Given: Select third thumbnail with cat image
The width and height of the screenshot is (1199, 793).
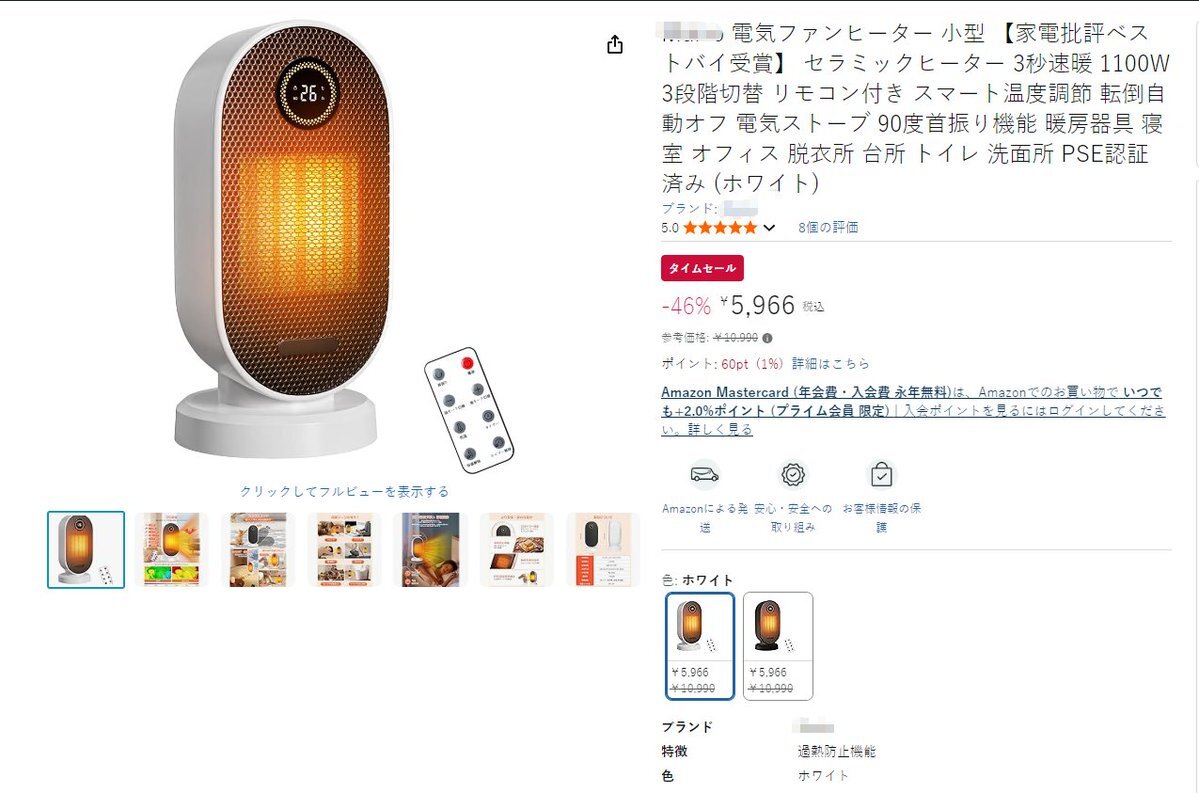Looking at the screenshot, I should 258,550.
